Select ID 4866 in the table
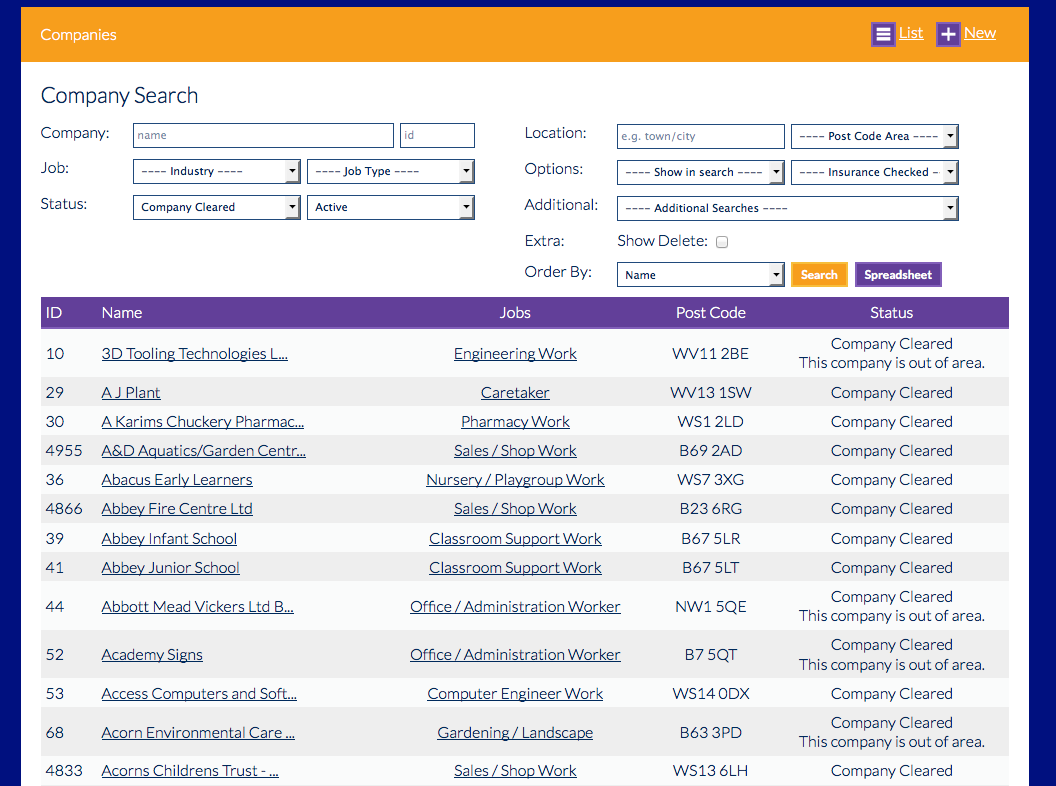The height and width of the screenshot is (786, 1056). pyautogui.click(x=64, y=509)
